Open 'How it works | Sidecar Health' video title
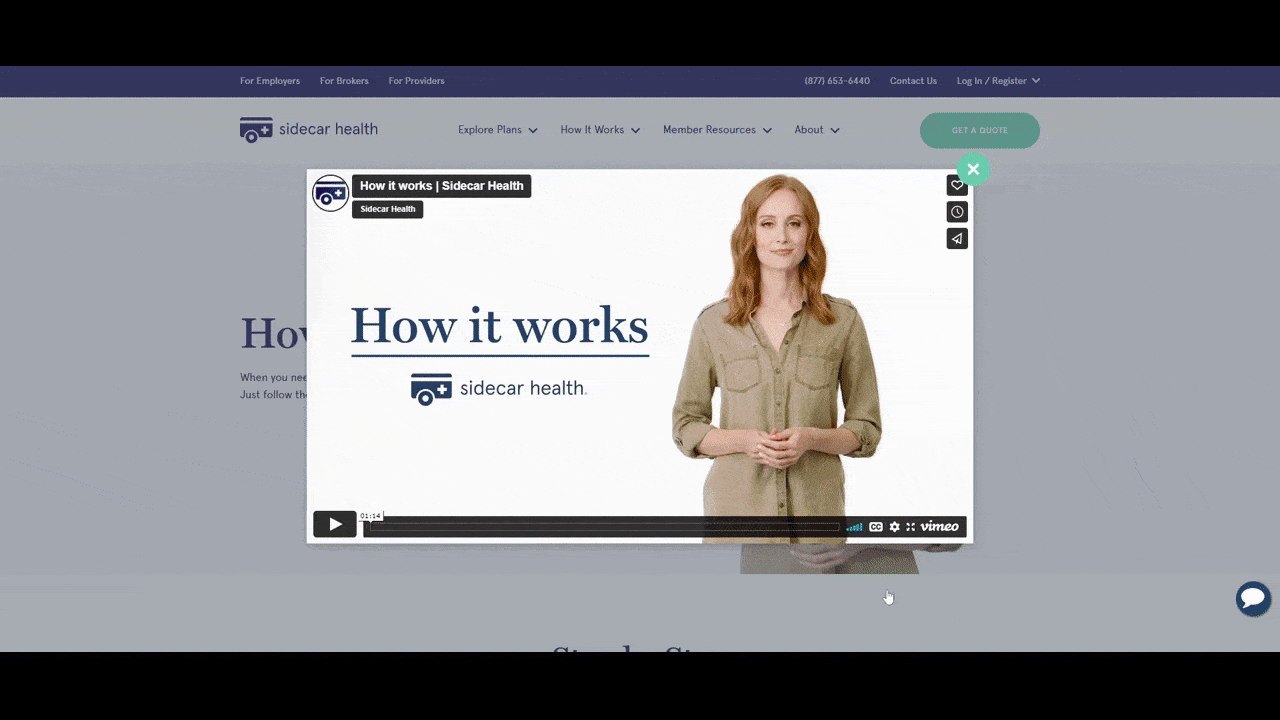This screenshot has width=1280, height=720. (441, 186)
